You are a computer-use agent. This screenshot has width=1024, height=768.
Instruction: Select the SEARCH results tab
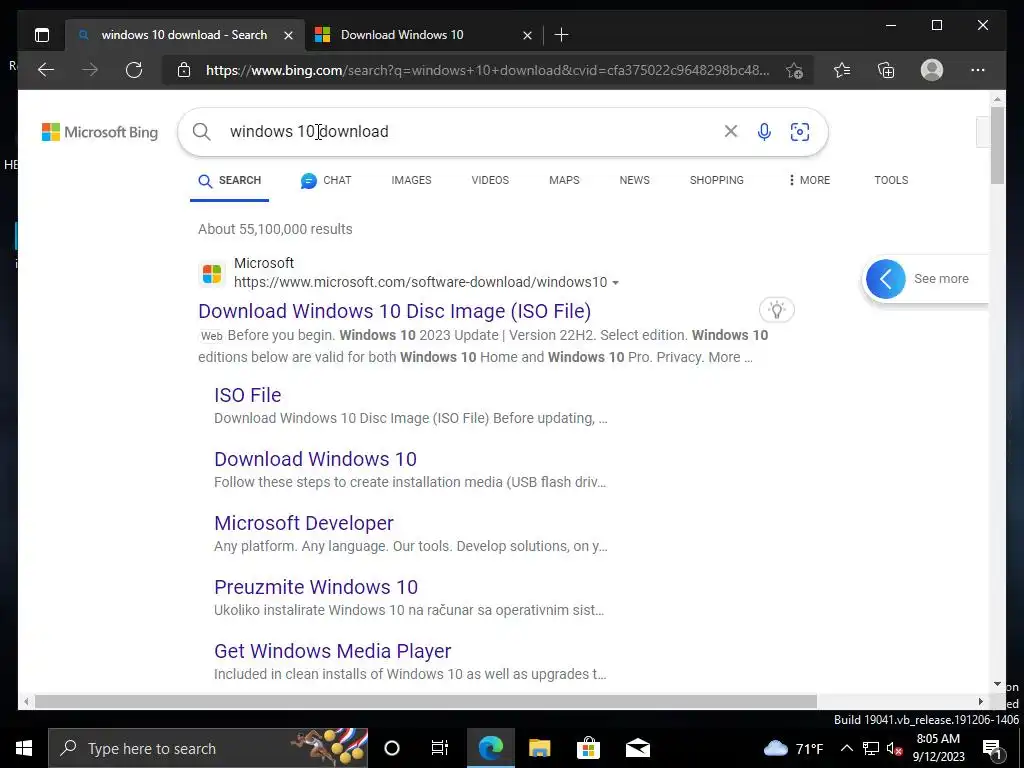point(229,180)
